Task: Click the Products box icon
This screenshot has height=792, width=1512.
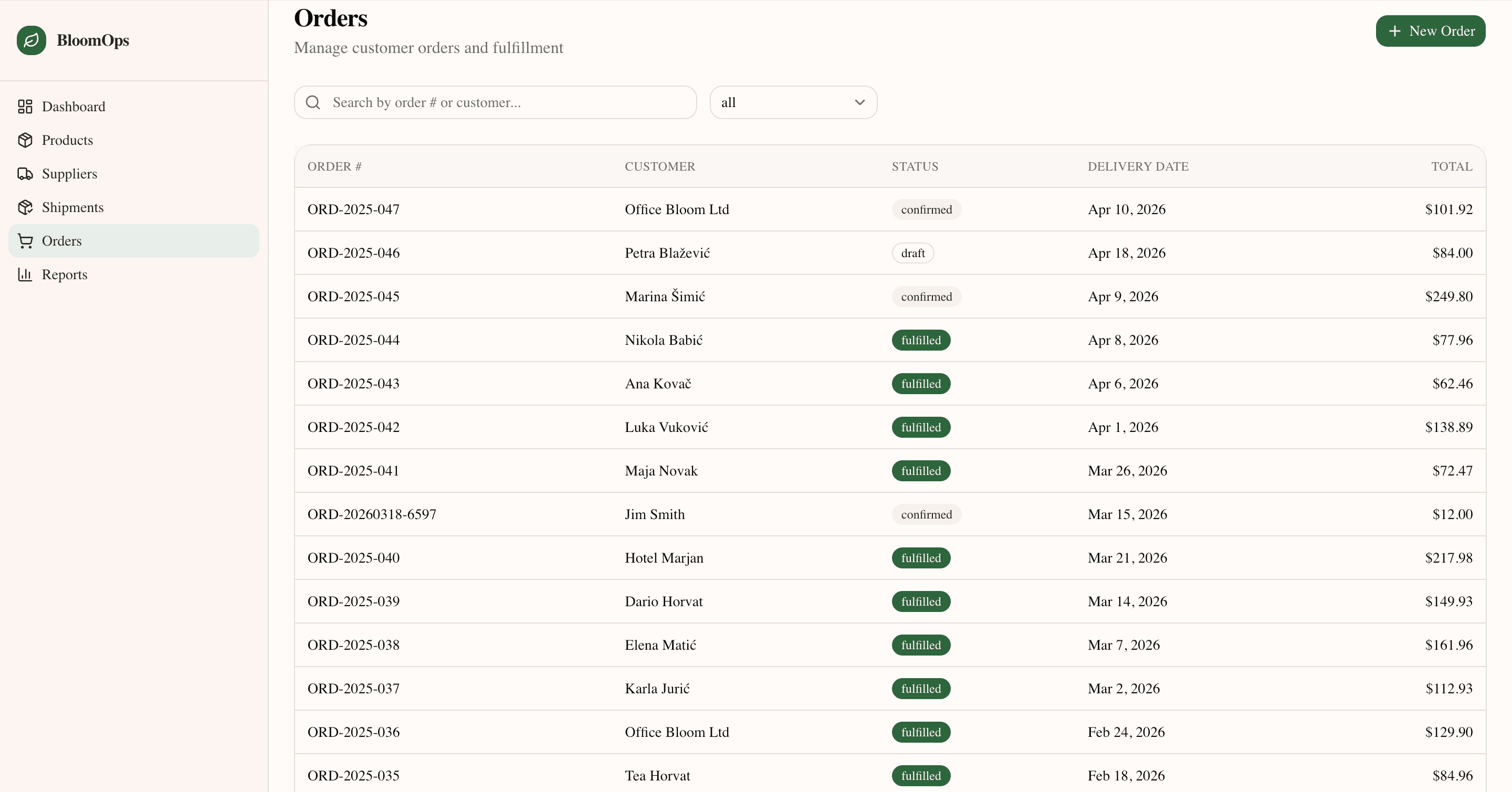Action: pos(25,140)
